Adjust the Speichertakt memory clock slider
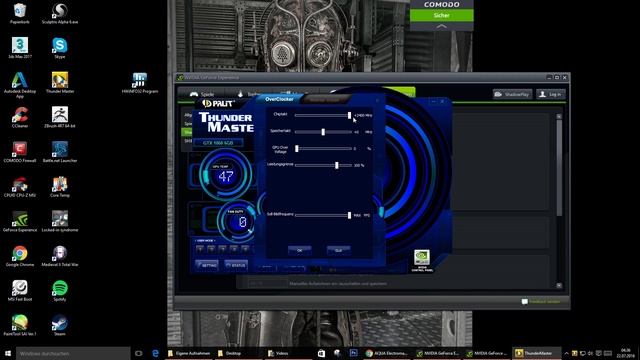The width and height of the screenshot is (640, 360). pyautogui.click(x=323, y=132)
